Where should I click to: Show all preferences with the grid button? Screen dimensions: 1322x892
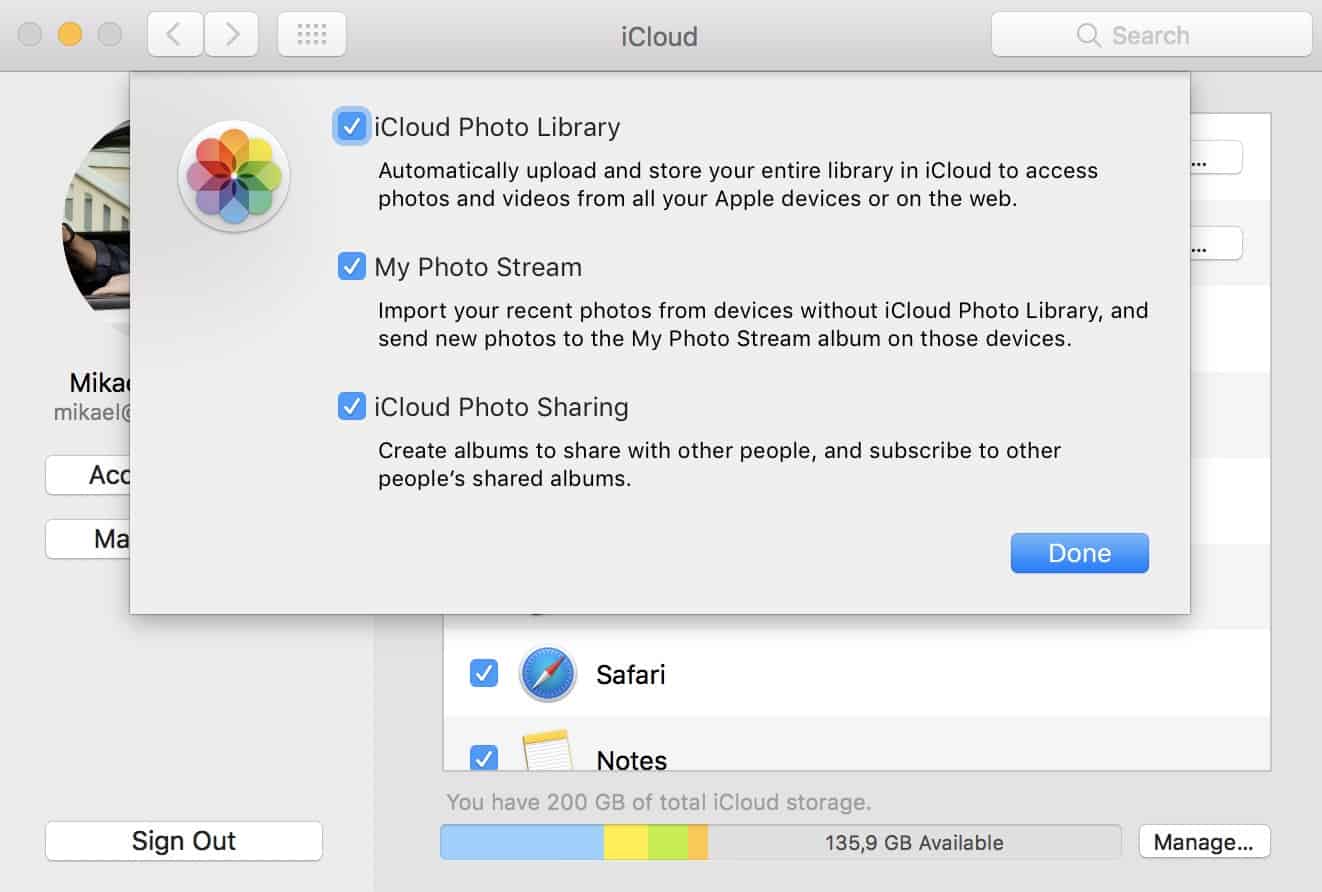pos(312,35)
